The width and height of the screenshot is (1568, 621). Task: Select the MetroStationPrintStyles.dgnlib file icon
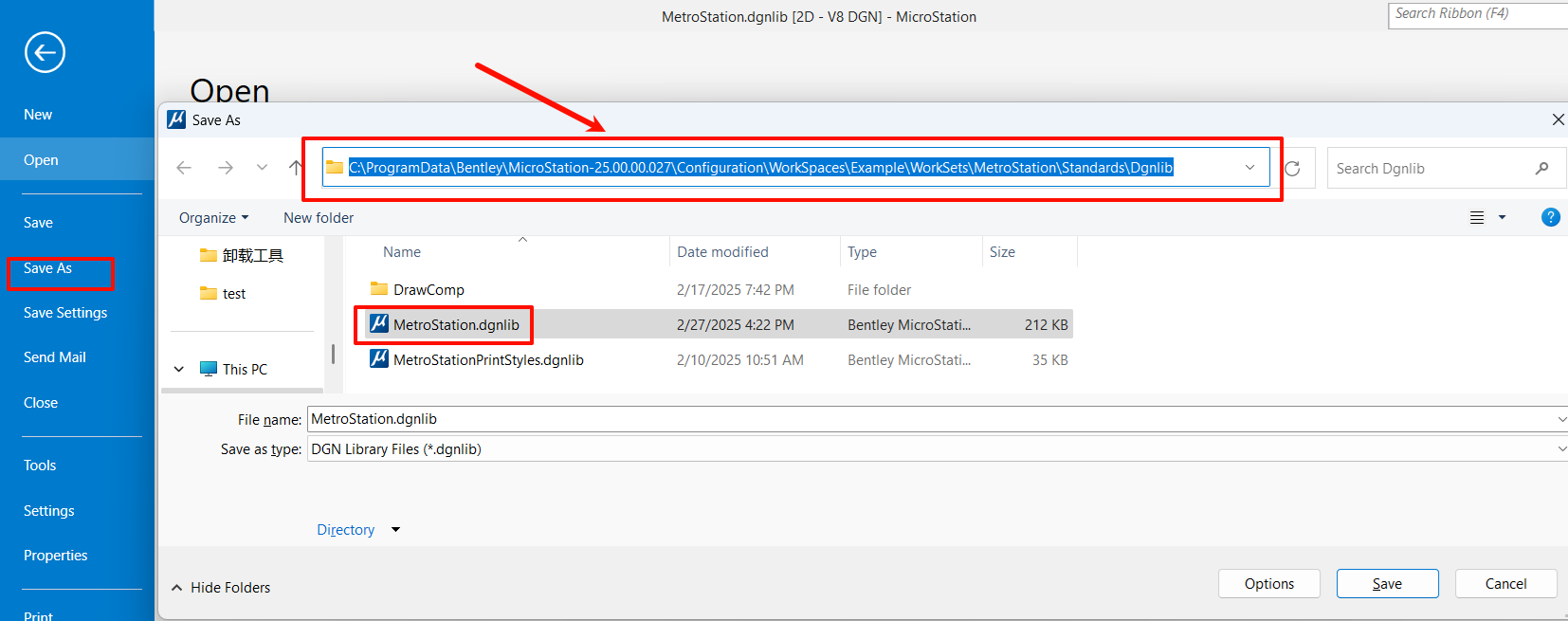coord(379,359)
